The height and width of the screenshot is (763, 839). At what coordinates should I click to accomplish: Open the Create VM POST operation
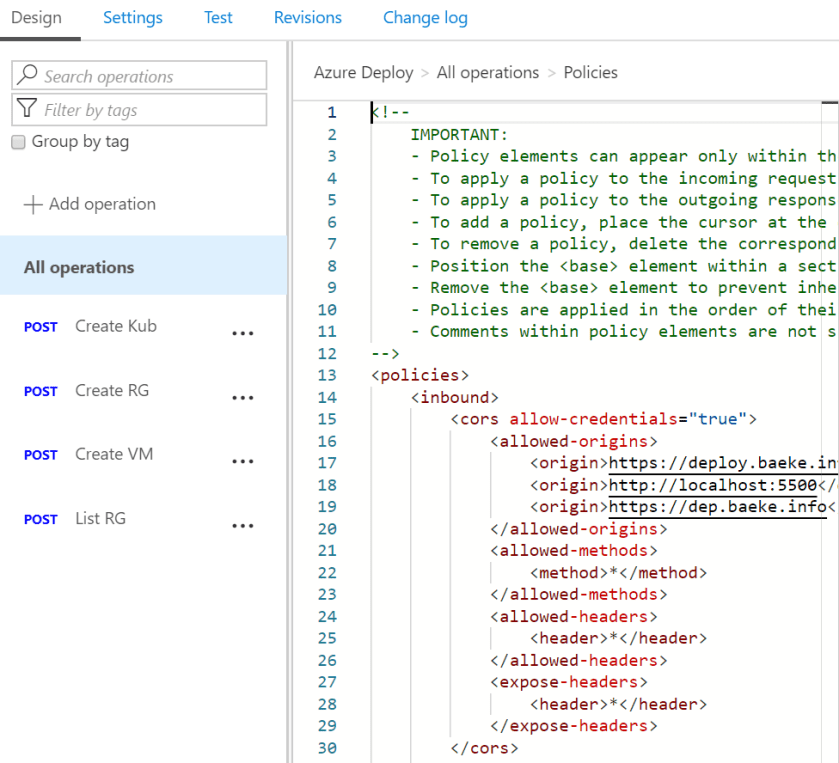pos(114,454)
